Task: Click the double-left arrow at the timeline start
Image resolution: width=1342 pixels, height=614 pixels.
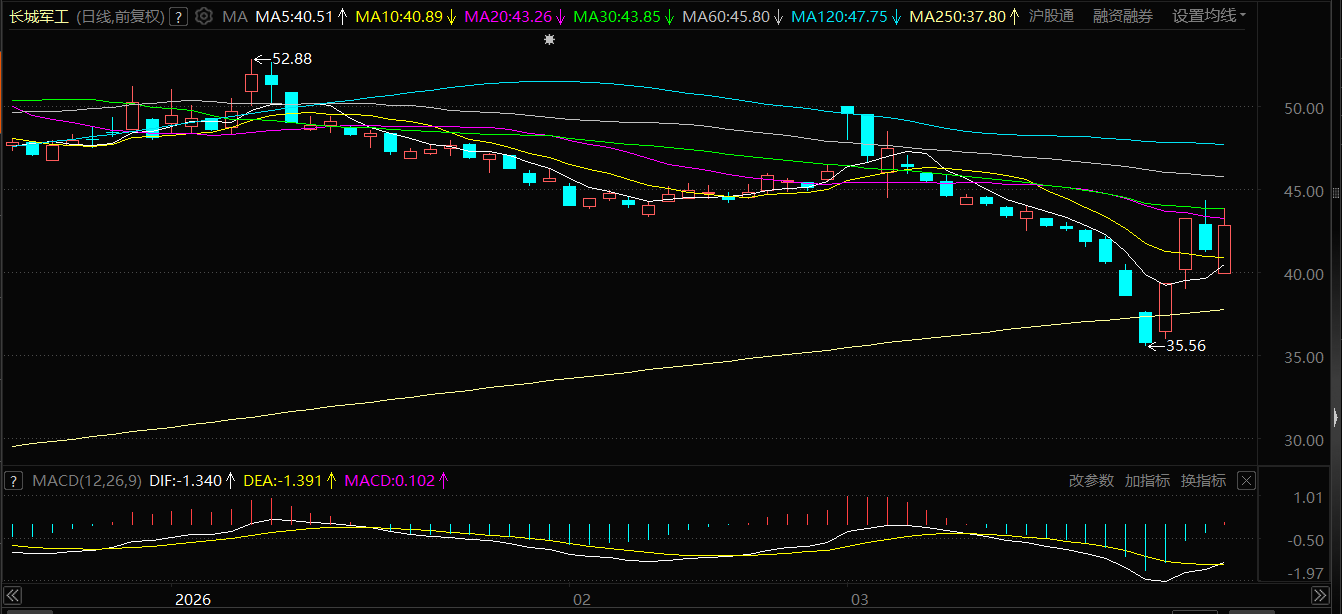Action: click(13, 594)
